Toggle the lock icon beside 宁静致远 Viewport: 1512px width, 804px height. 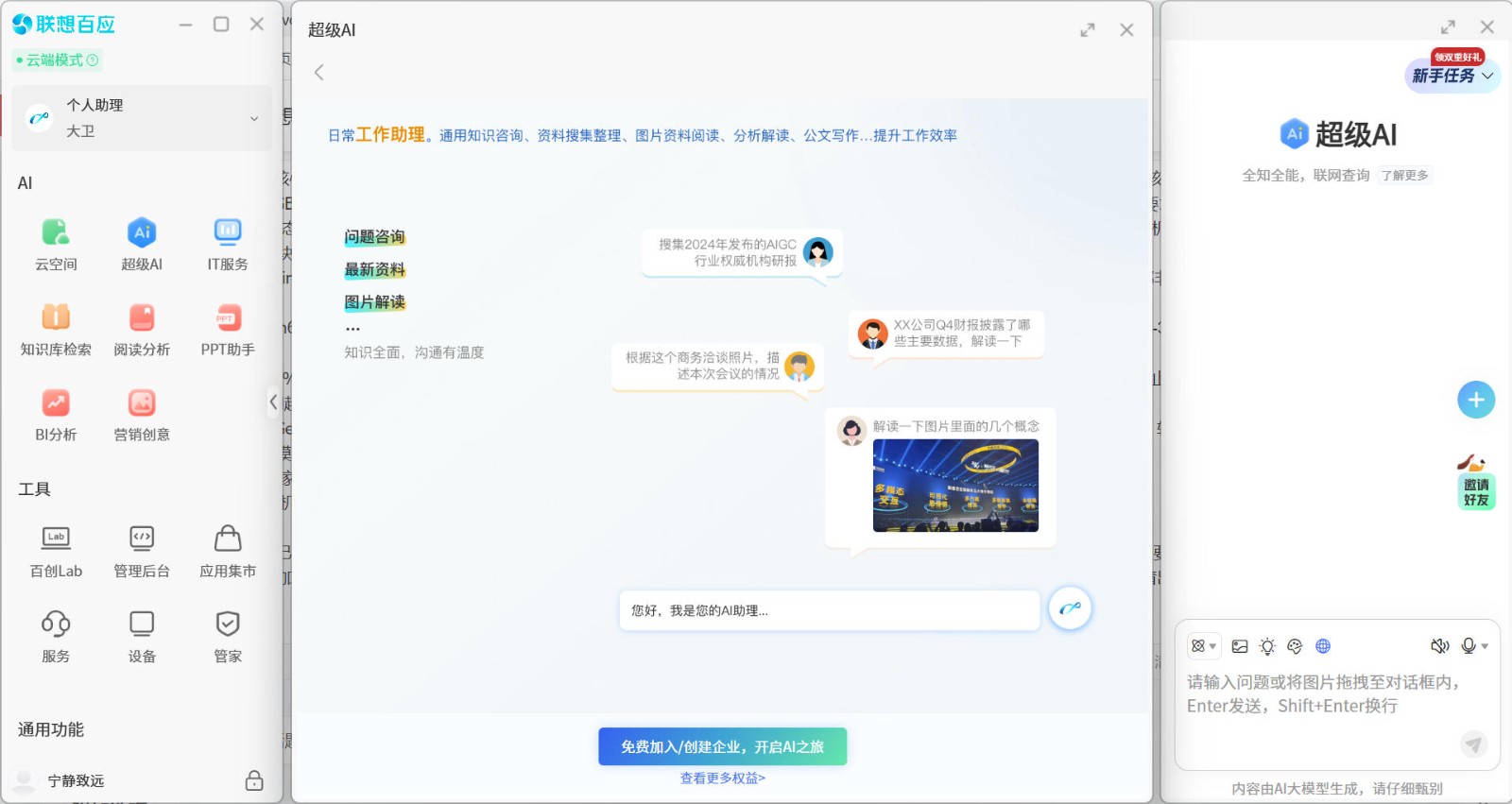[x=254, y=780]
